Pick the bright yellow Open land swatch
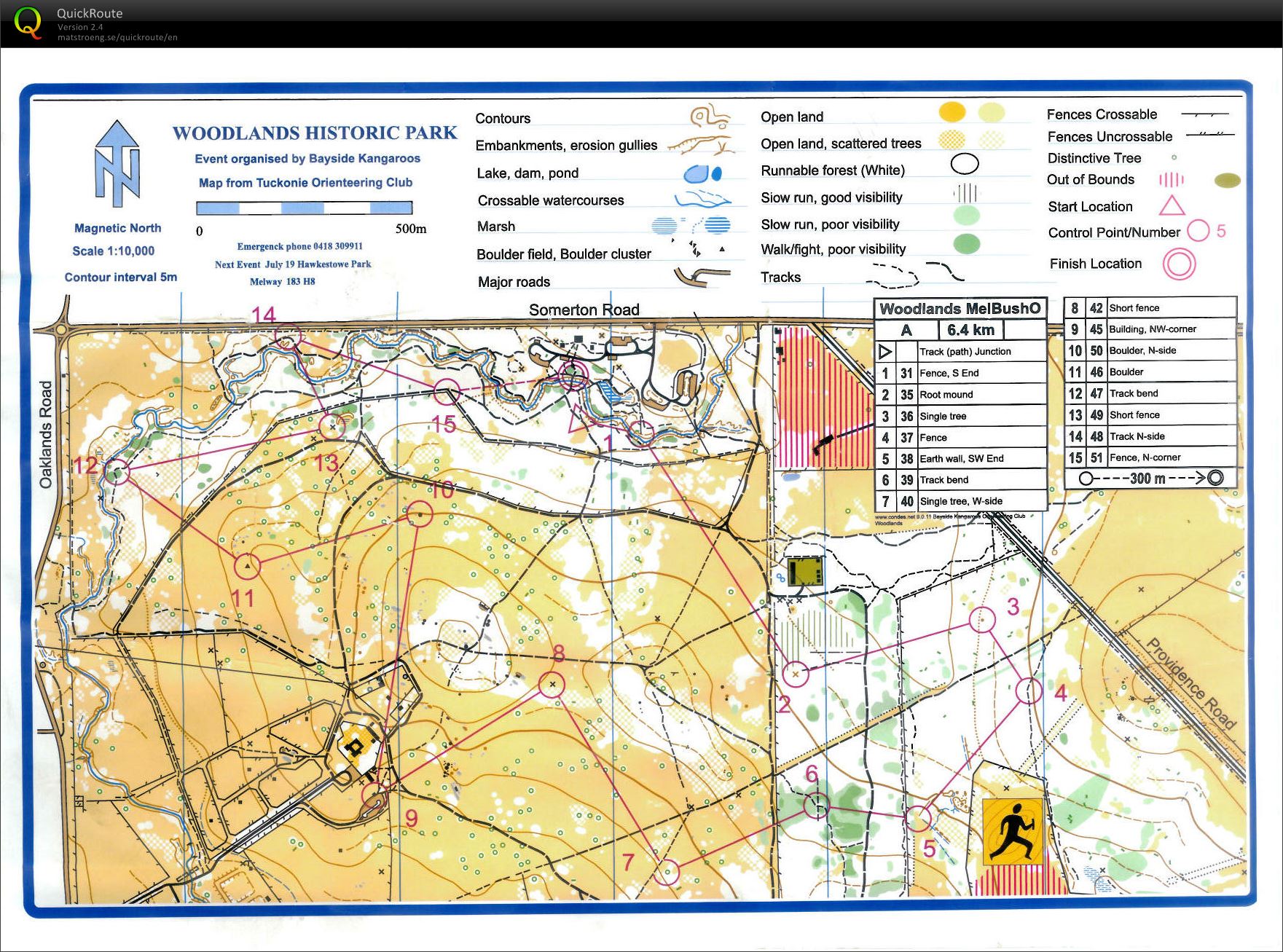 [x=952, y=112]
